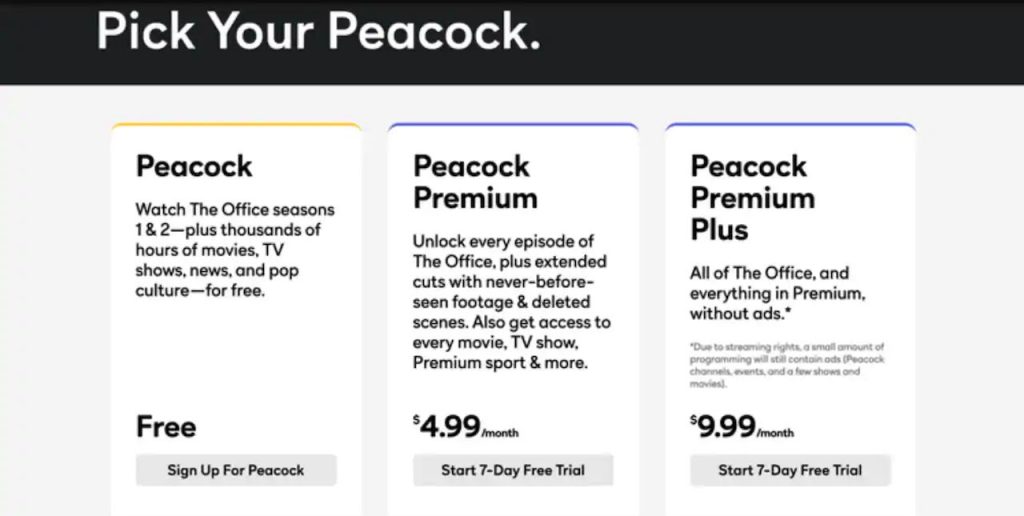Click the without ads description text
Screen dimensions: 1024x516
point(777,293)
